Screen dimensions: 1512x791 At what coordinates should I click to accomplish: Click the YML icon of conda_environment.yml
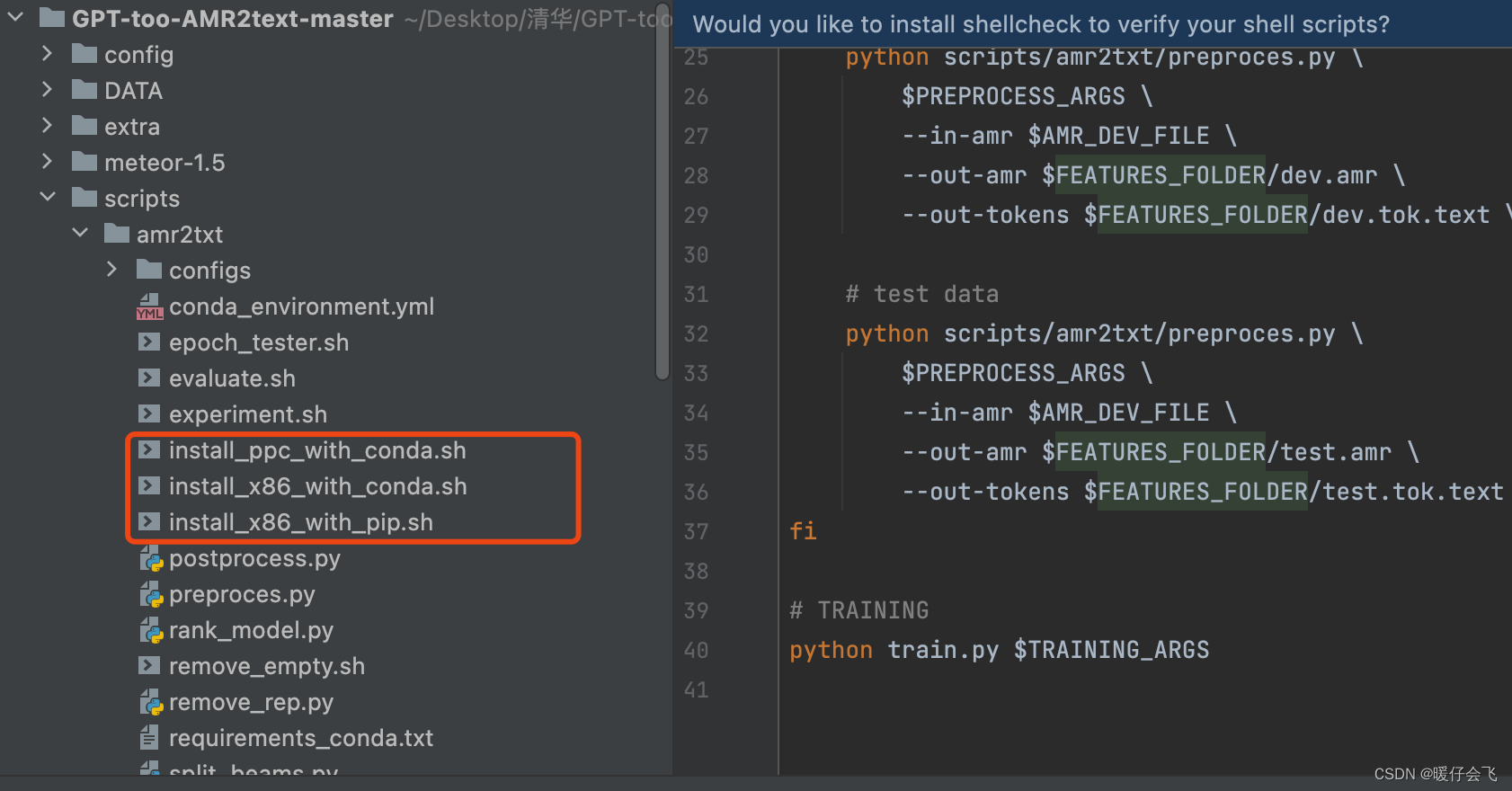tap(149, 307)
